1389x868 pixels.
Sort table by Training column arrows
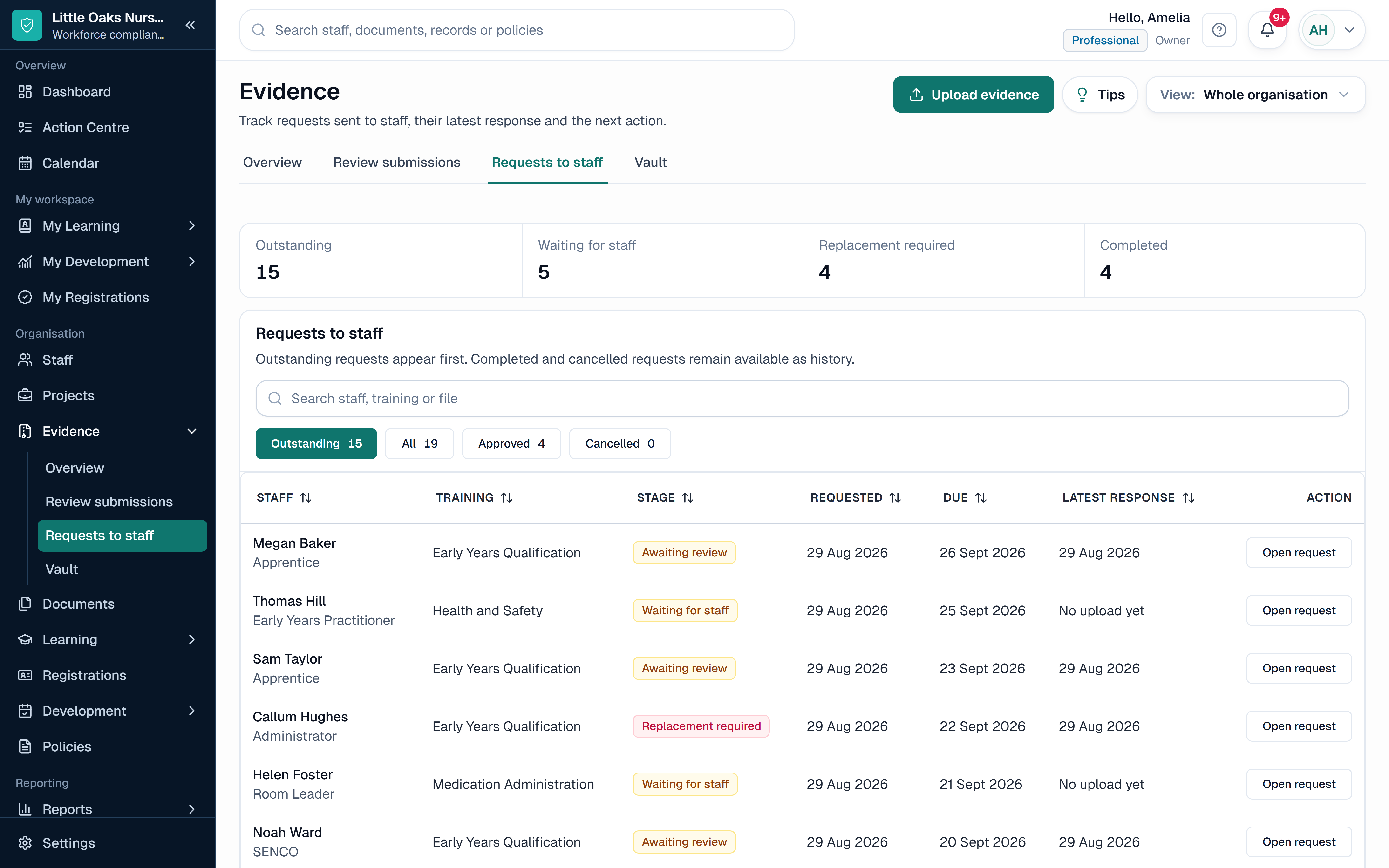506,498
